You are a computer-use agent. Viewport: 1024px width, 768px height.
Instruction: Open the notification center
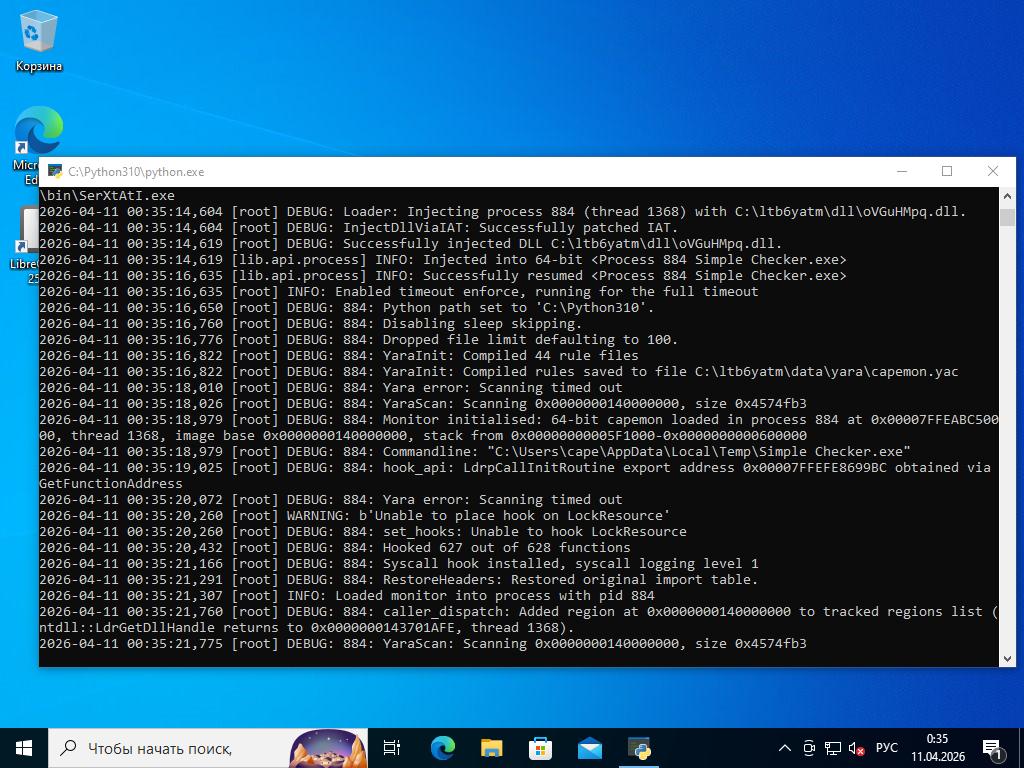tap(994, 748)
